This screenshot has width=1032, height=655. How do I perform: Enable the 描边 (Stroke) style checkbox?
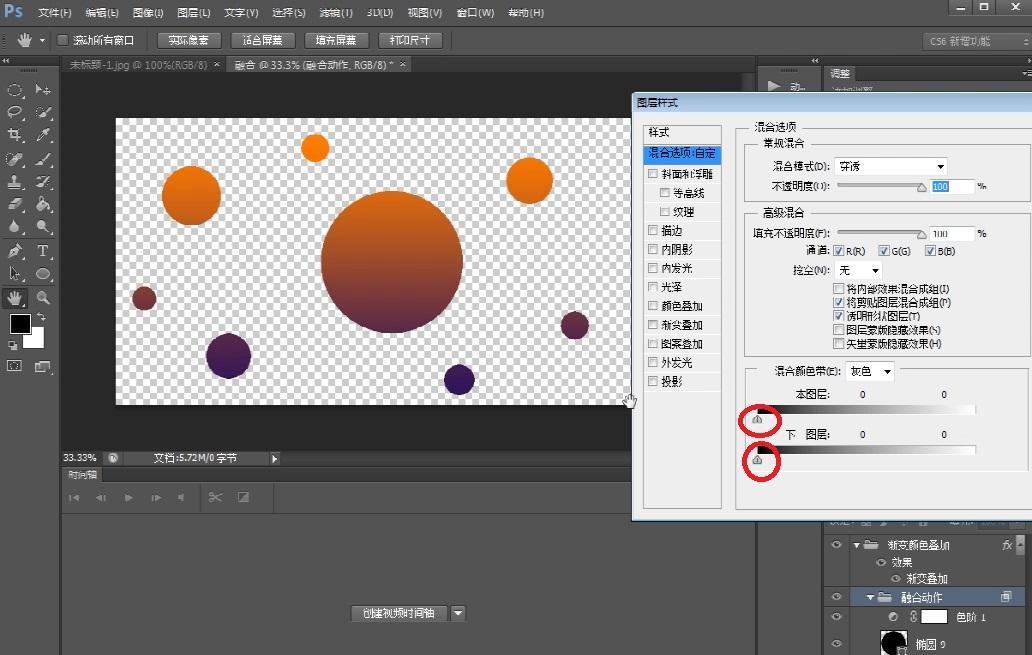653,231
